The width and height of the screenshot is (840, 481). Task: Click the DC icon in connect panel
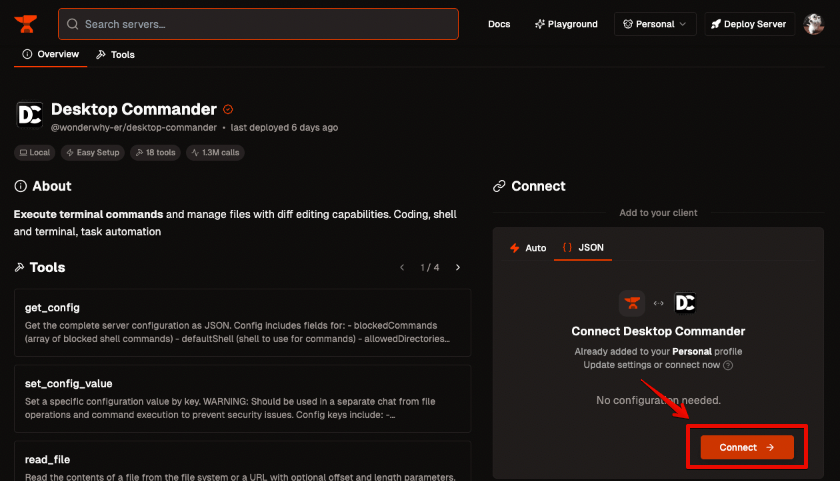point(685,303)
